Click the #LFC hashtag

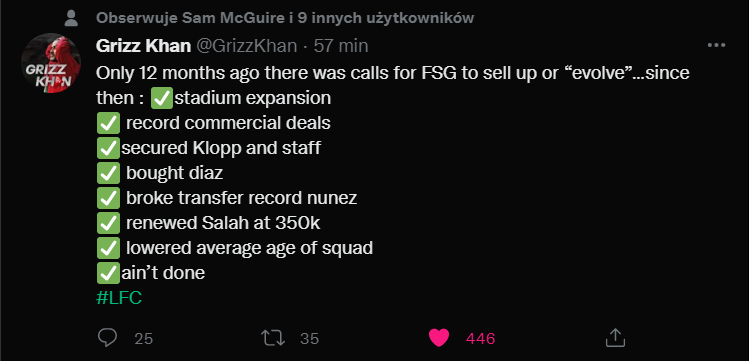[x=119, y=298]
